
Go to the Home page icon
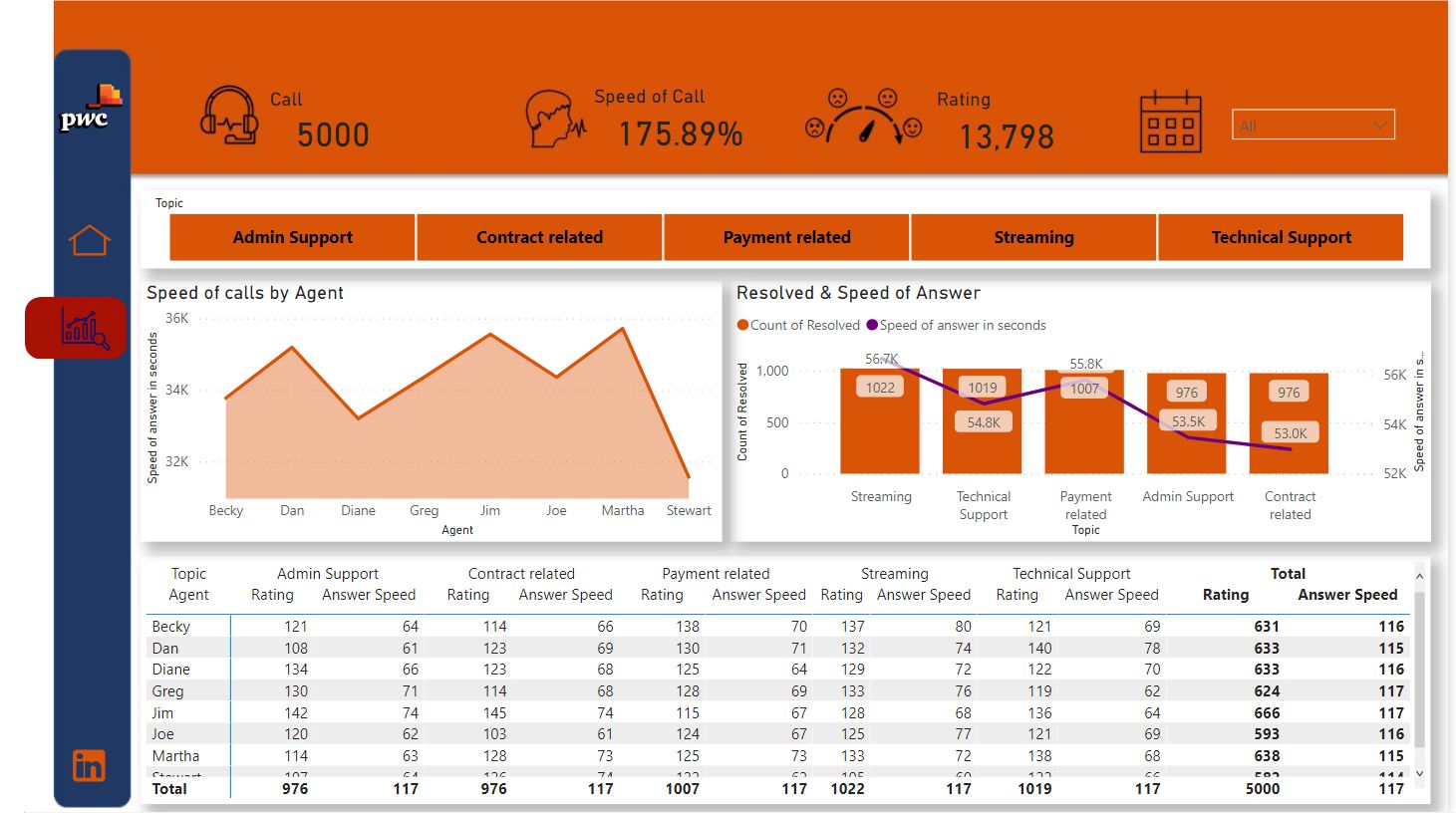click(89, 240)
